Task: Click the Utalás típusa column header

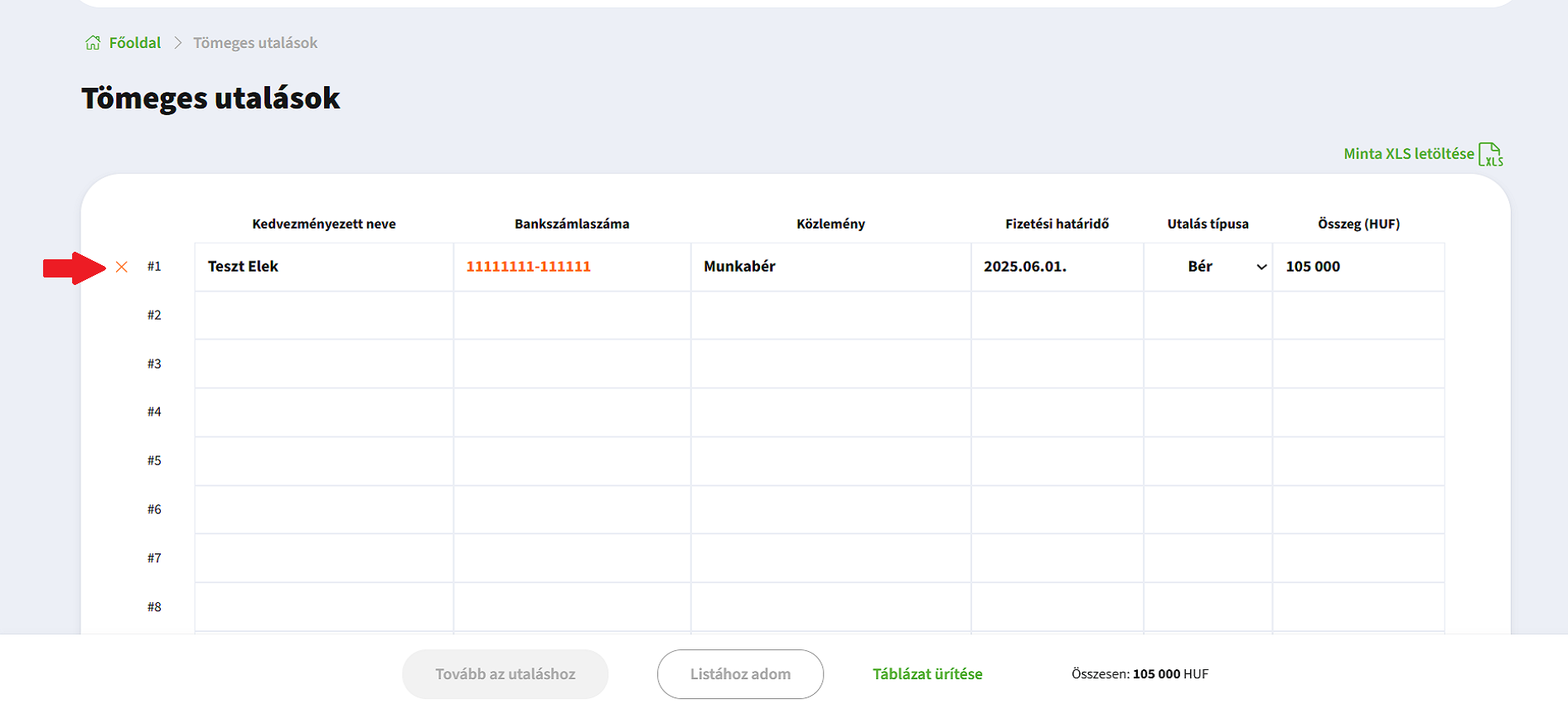Action: coord(1208,224)
